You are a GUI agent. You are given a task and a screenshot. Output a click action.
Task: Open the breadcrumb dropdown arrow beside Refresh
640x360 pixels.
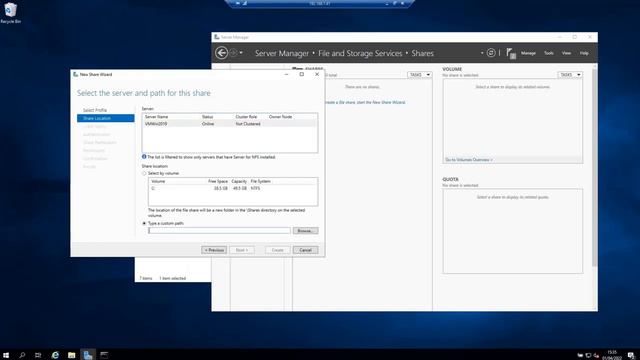point(482,53)
